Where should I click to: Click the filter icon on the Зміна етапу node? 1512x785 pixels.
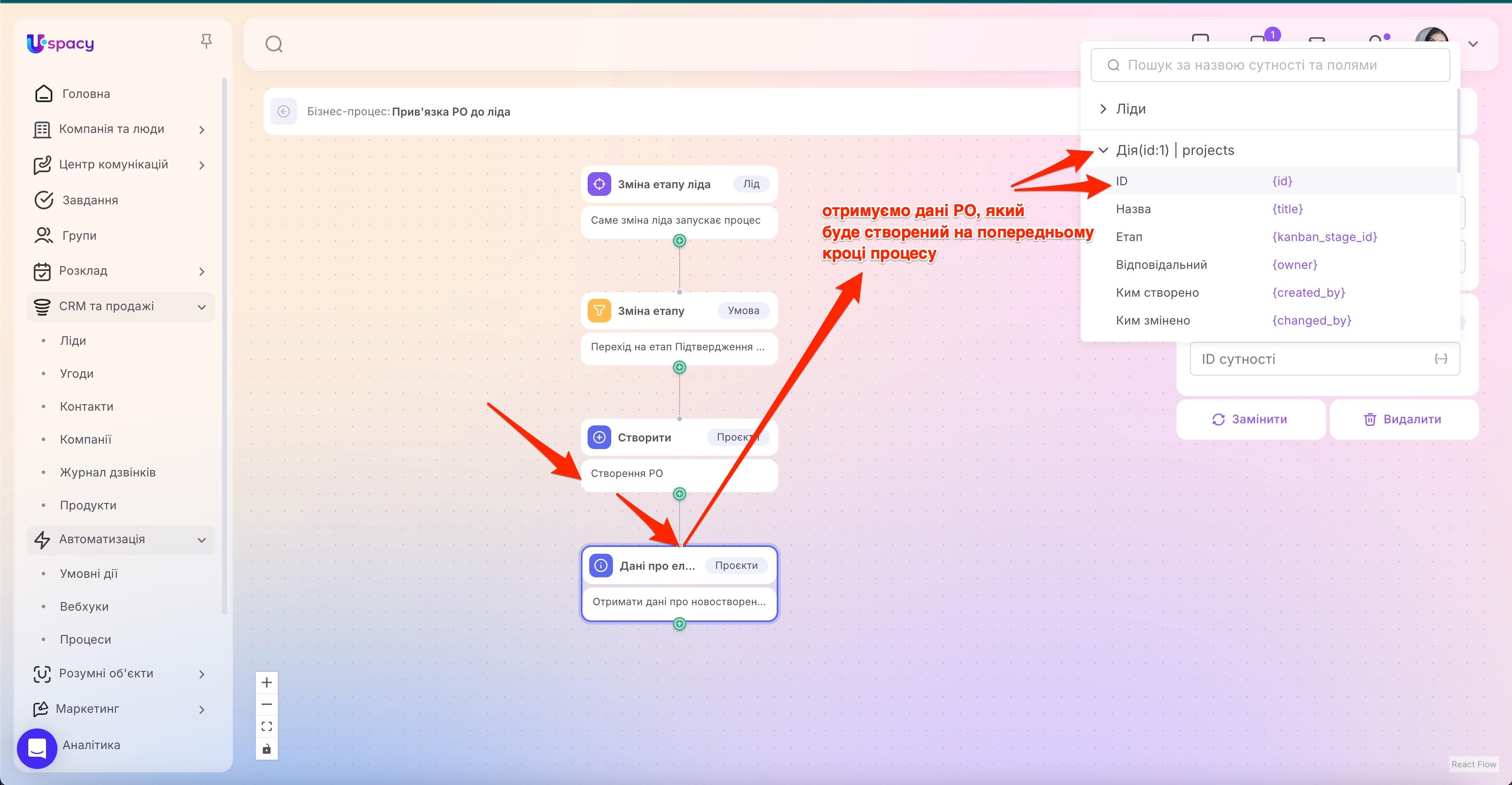599,310
